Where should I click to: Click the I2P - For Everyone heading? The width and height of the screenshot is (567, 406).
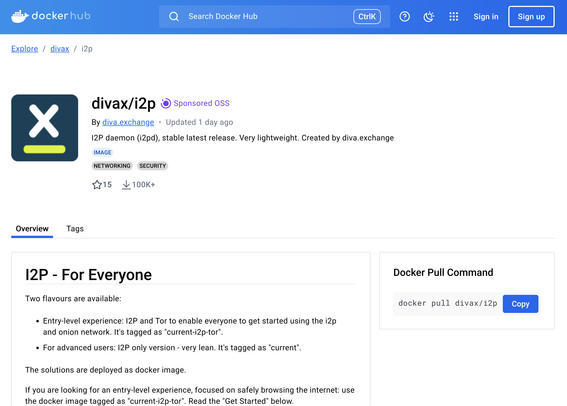point(88,275)
